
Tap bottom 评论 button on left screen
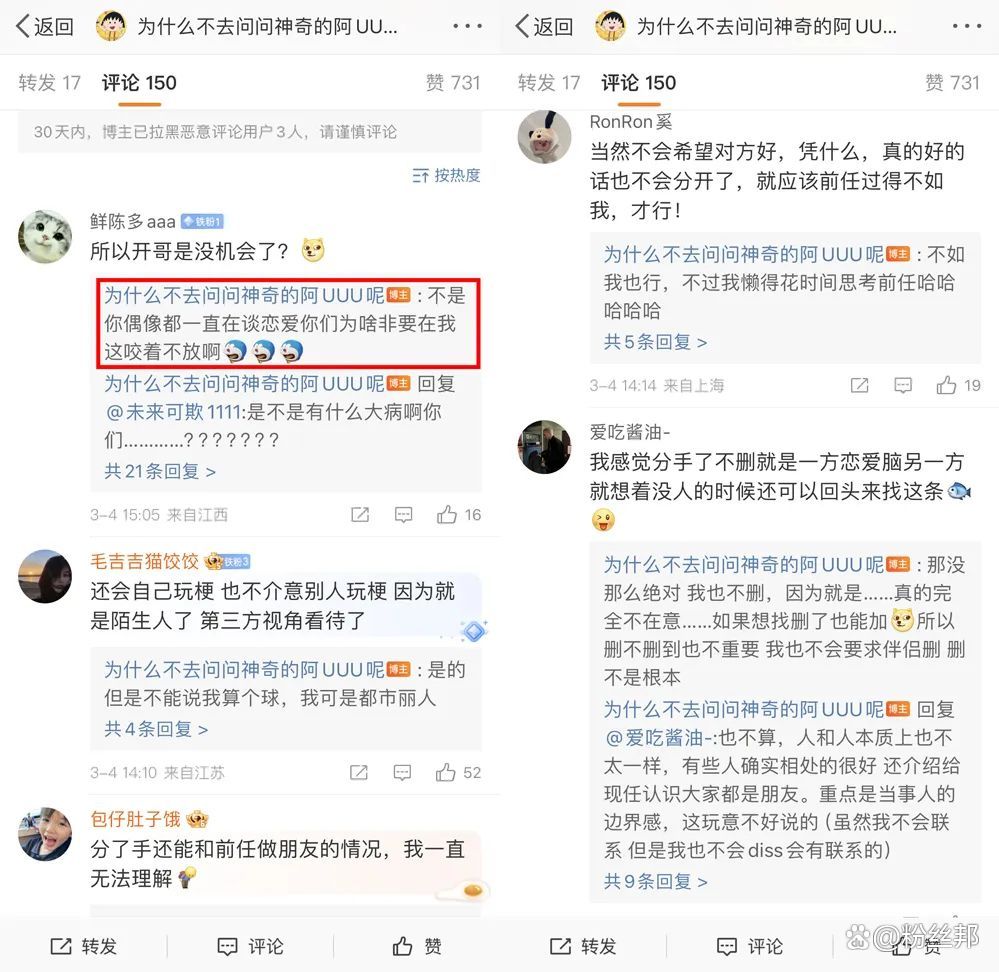coord(250,946)
